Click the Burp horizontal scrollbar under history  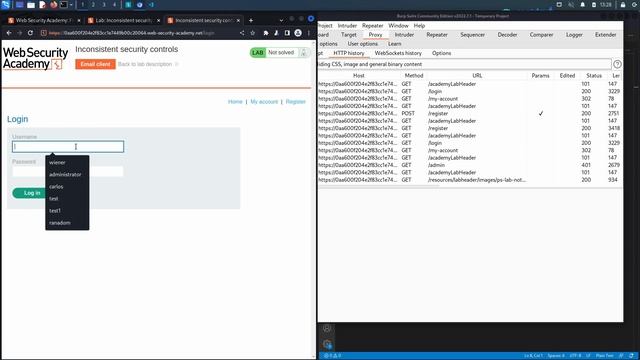point(379,186)
